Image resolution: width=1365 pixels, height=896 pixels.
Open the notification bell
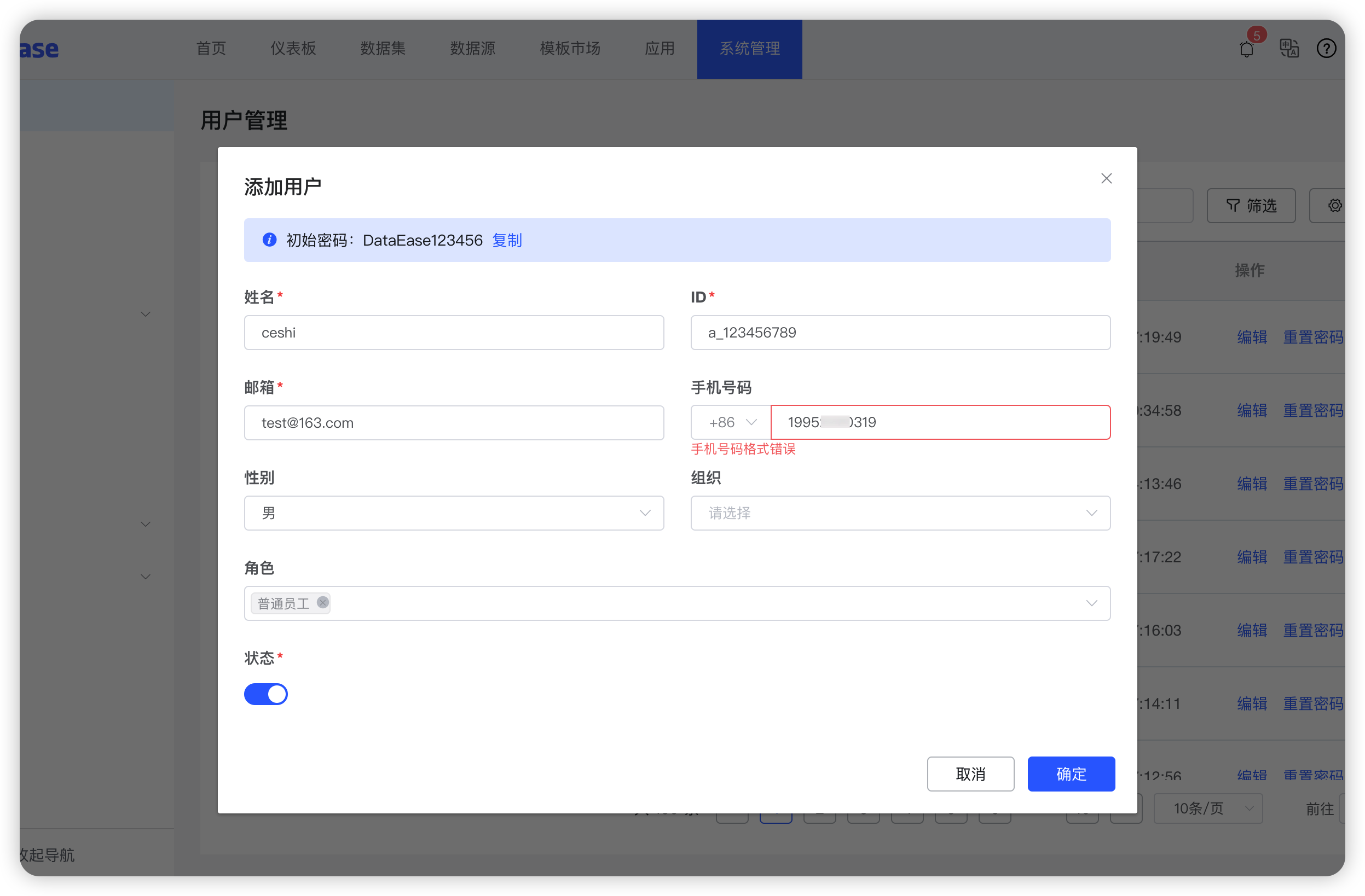[1246, 49]
